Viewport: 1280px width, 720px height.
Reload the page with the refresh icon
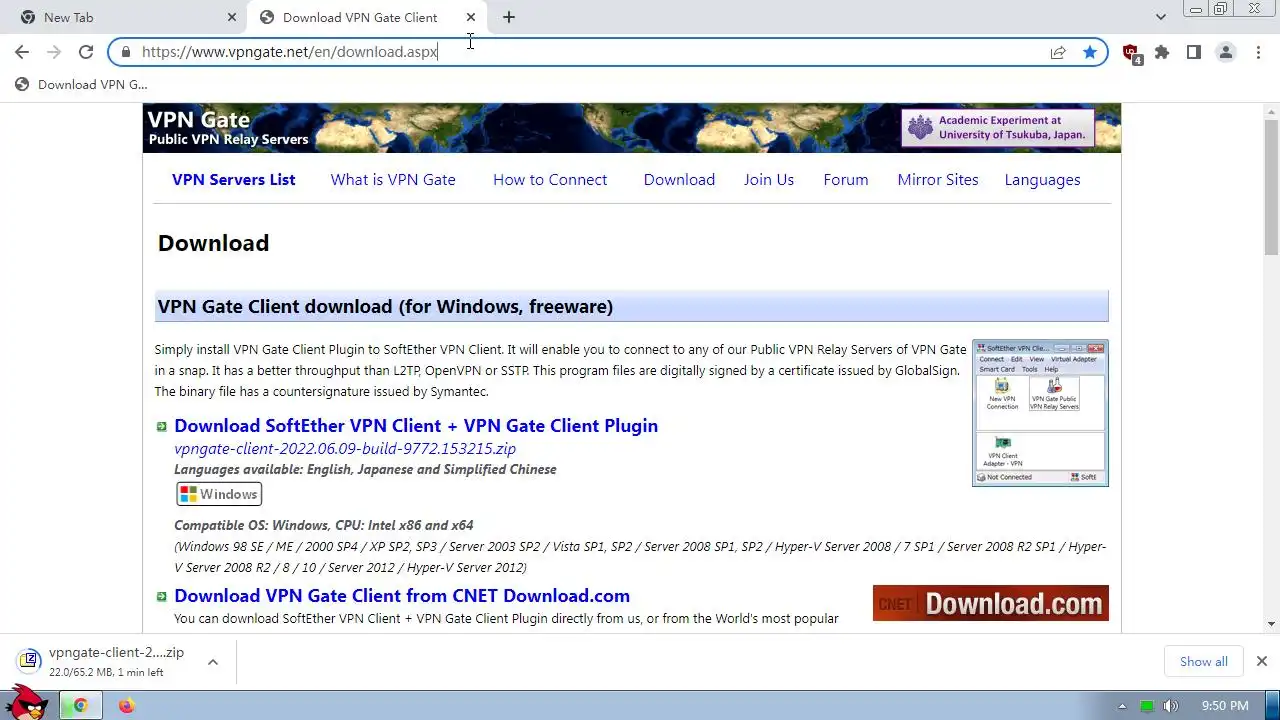coord(86,52)
